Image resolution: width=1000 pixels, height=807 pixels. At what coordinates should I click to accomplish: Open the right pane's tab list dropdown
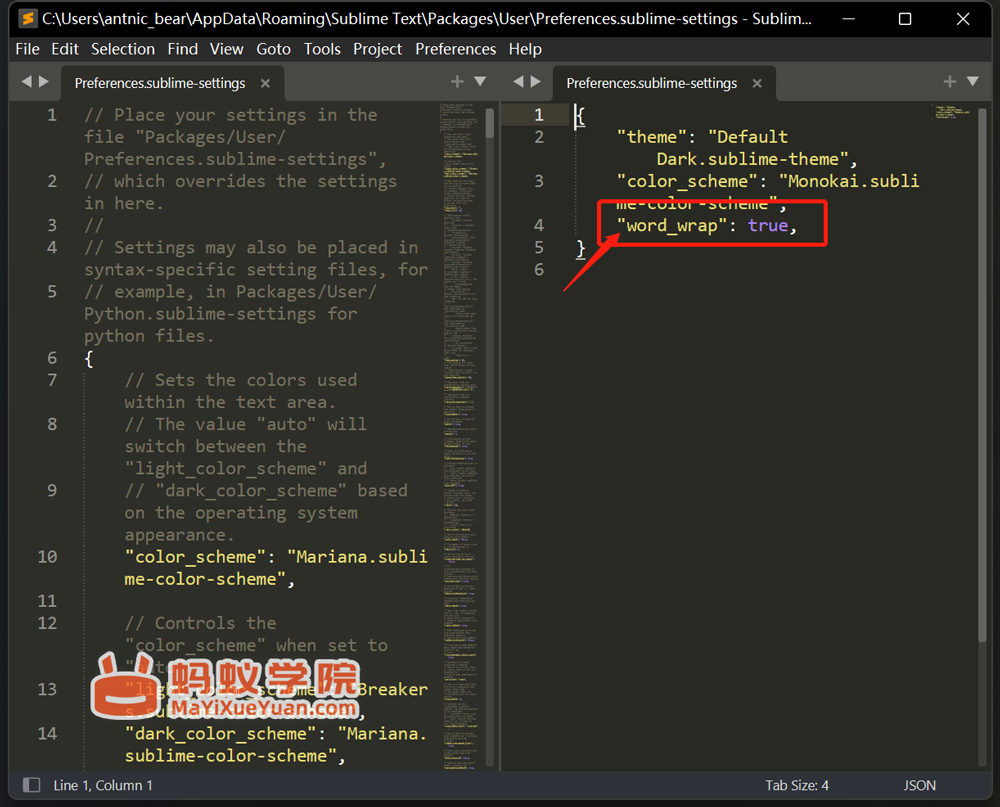click(x=973, y=82)
